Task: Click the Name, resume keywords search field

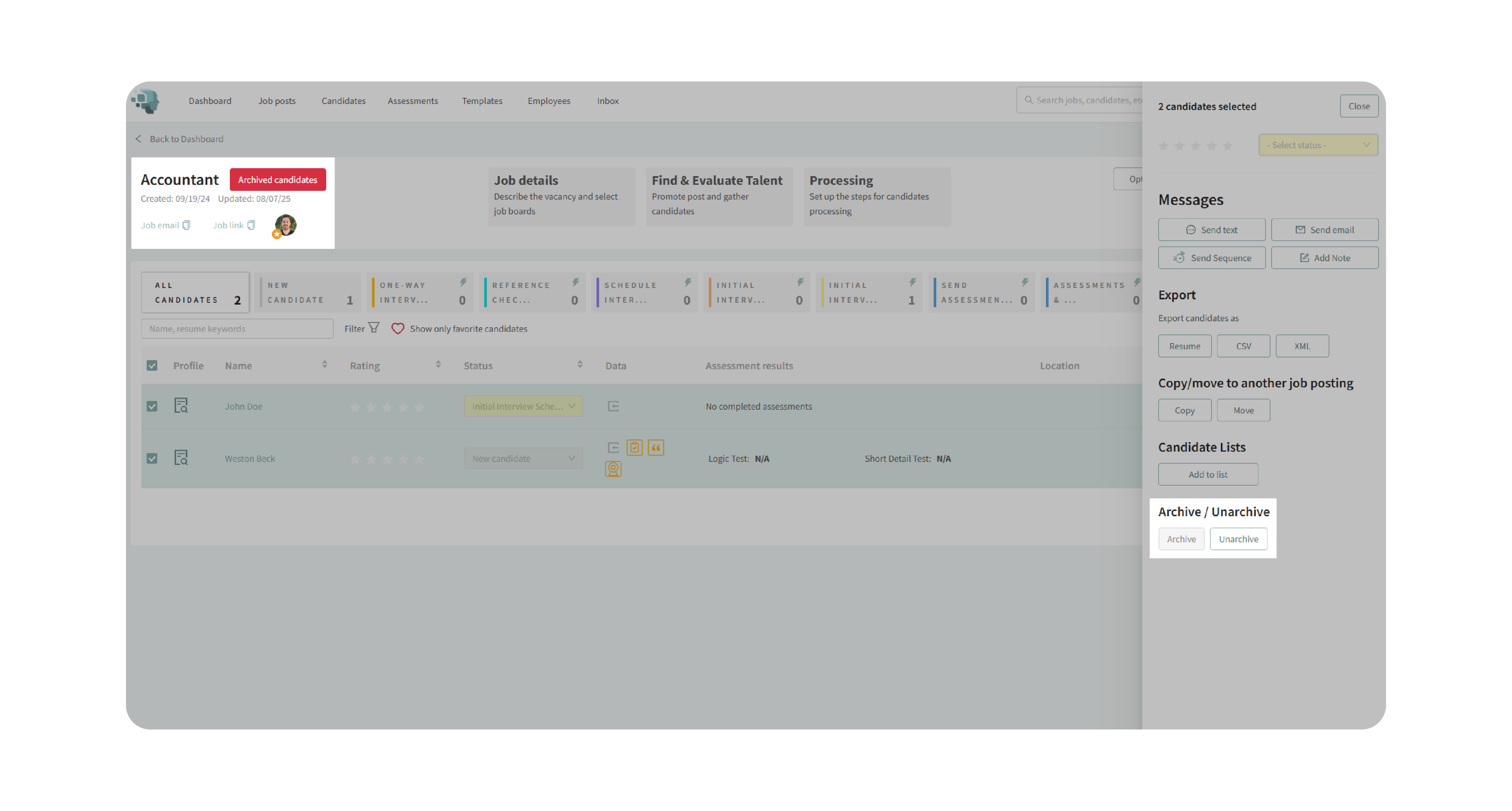Action: [x=237, y=329]
